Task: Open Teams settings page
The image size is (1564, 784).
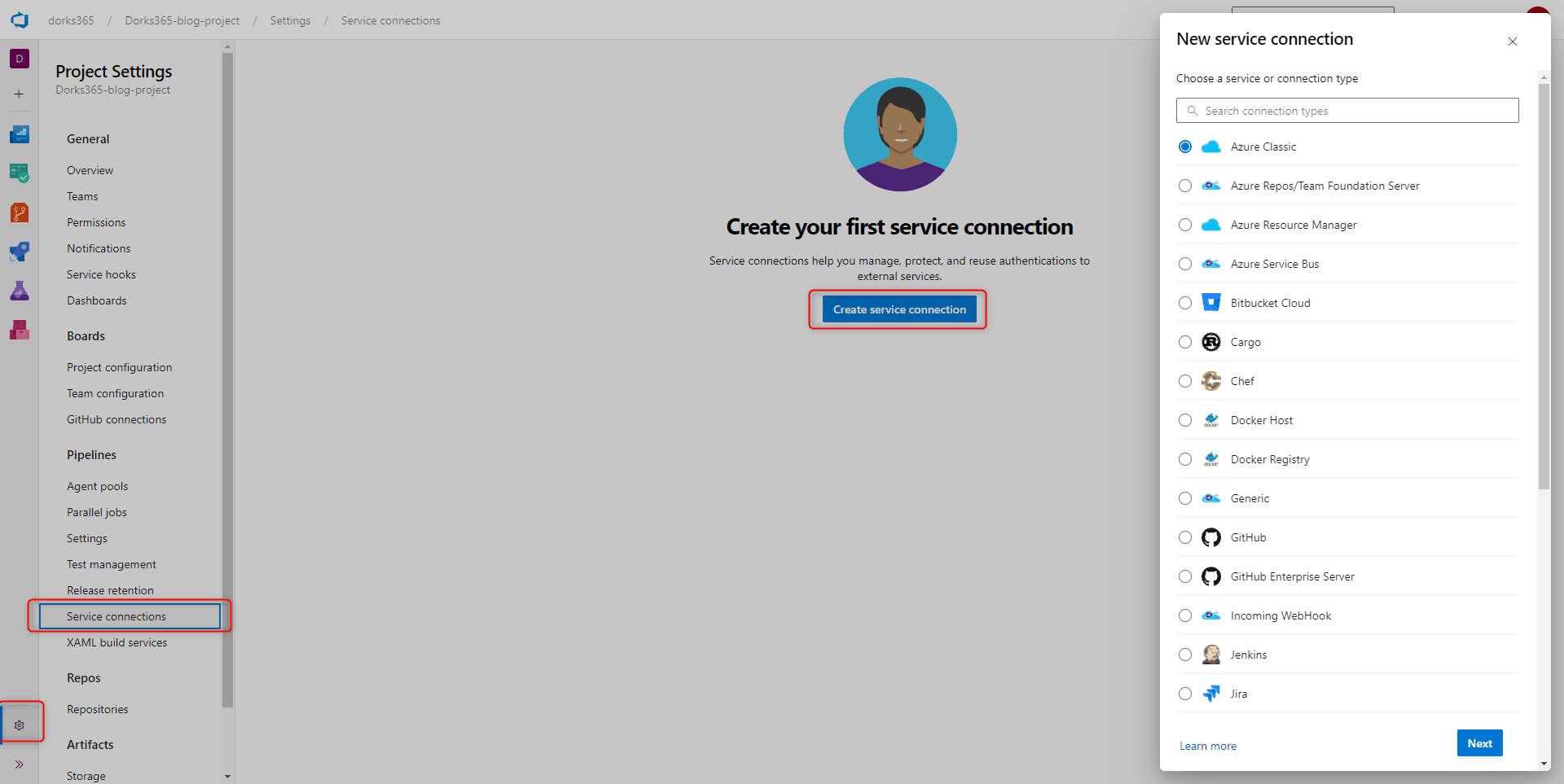Action: click(82, 196)
